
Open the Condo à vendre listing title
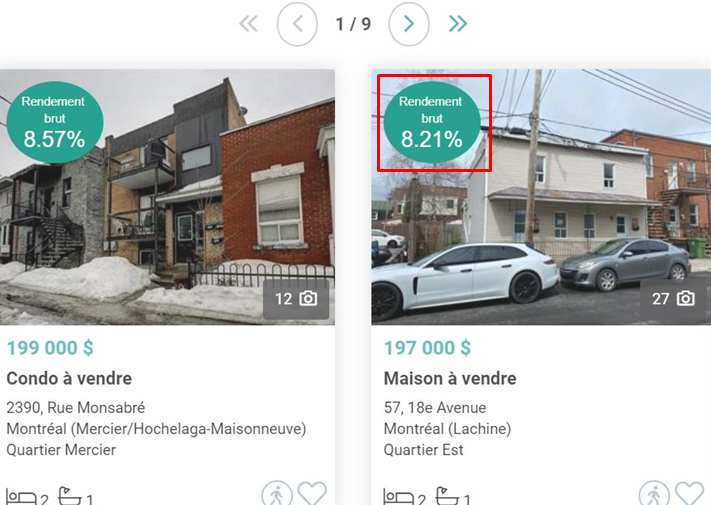click(x=69, y=378)
